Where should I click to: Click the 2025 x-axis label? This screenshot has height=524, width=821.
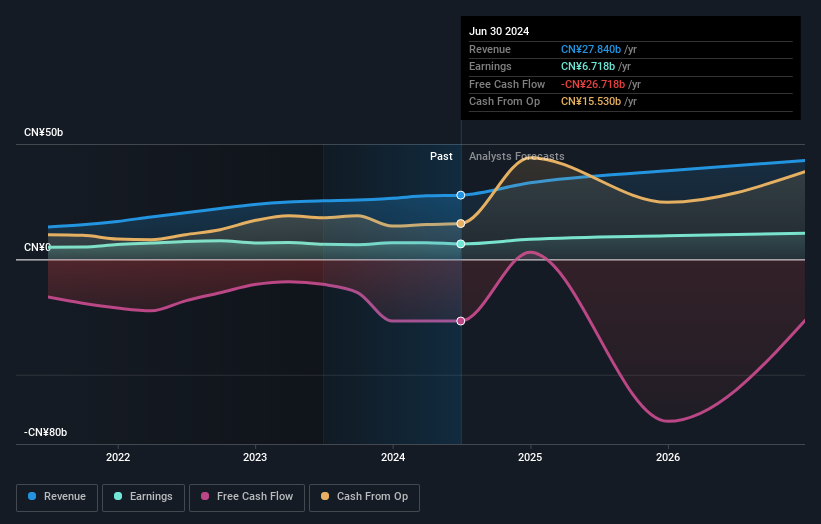[x=530, y=457]
